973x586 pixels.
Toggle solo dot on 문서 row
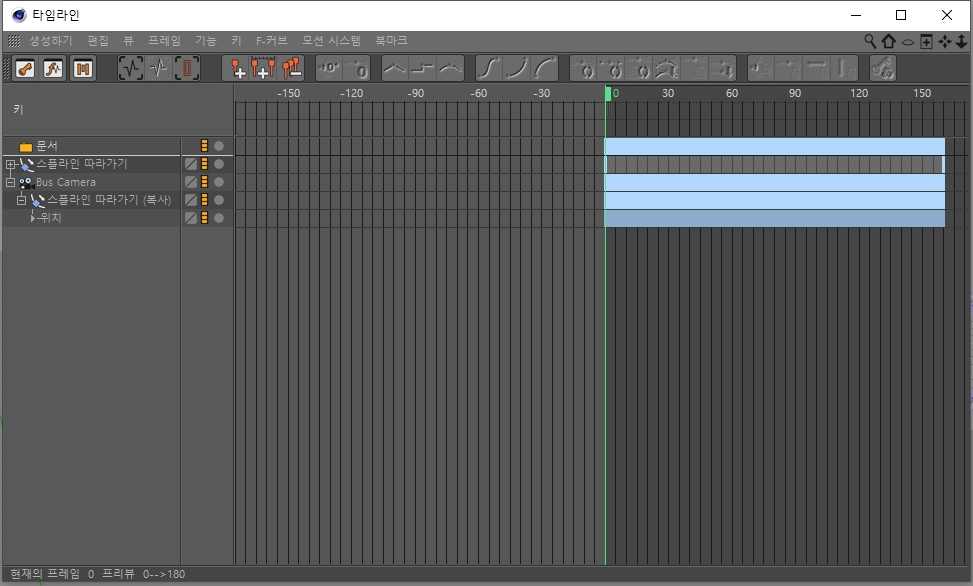(x=219, y=146)
